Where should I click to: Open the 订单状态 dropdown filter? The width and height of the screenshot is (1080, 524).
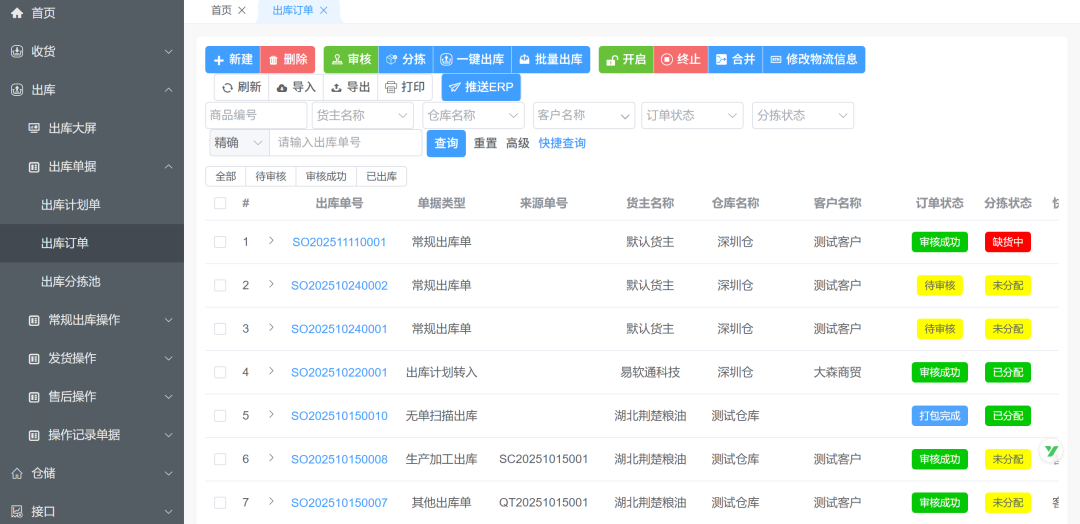coord(692,116)
